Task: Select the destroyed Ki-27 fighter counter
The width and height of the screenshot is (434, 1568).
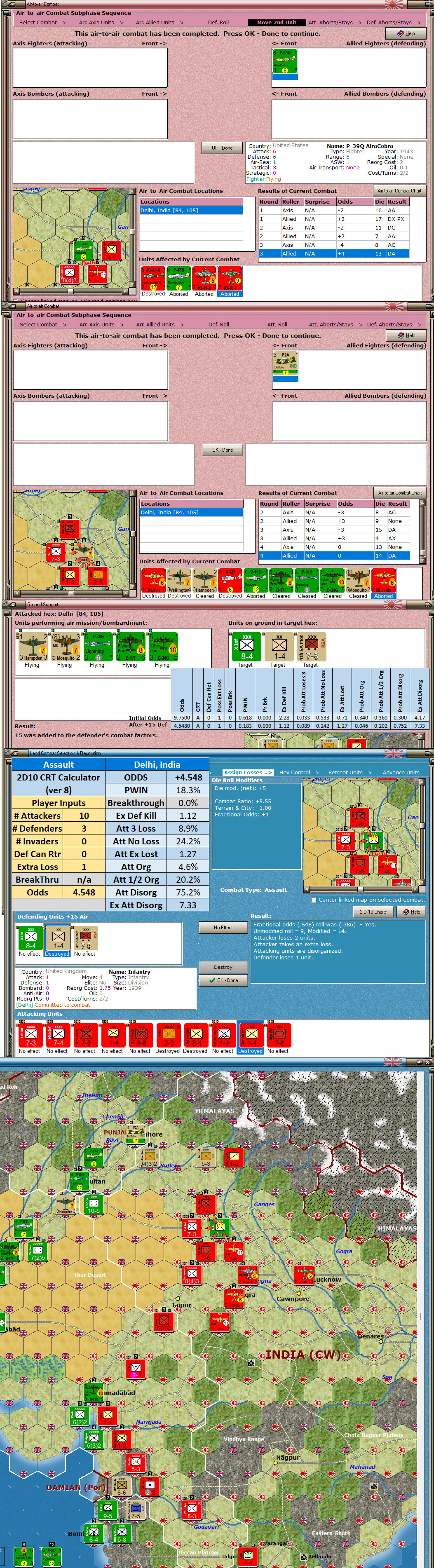Action: [x=230, y=581]
